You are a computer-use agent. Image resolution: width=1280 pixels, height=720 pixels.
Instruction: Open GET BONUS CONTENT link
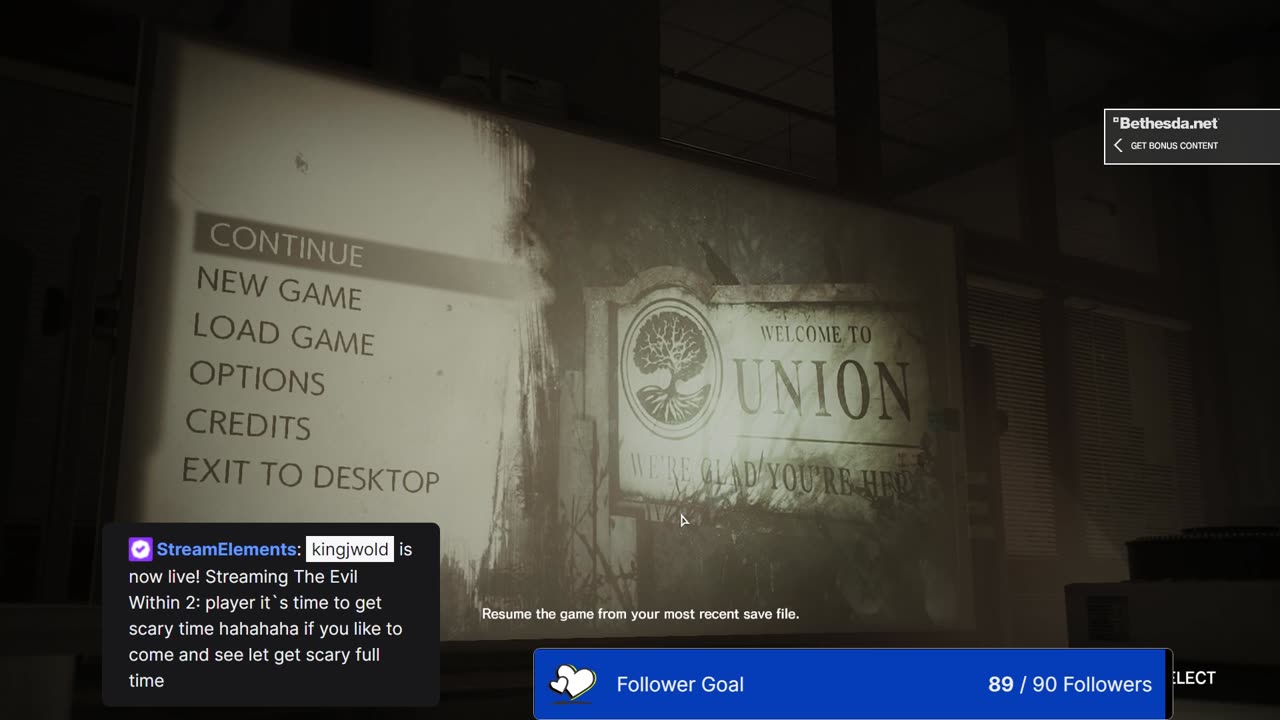[1174, 146]
